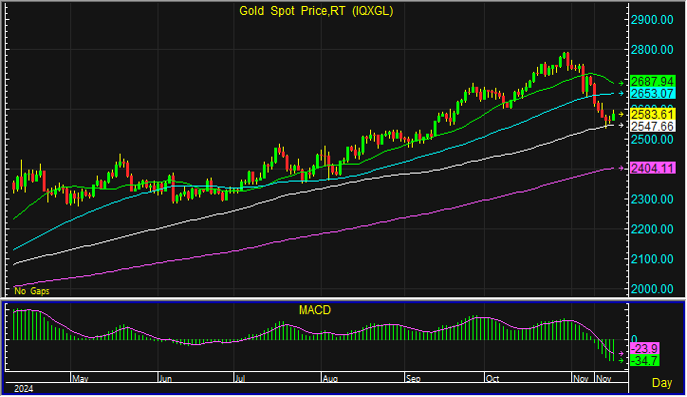Select the white 2547.66 average label
This screenshot has width=687, height=397.
pyautogui.click(x=652, y=127)
